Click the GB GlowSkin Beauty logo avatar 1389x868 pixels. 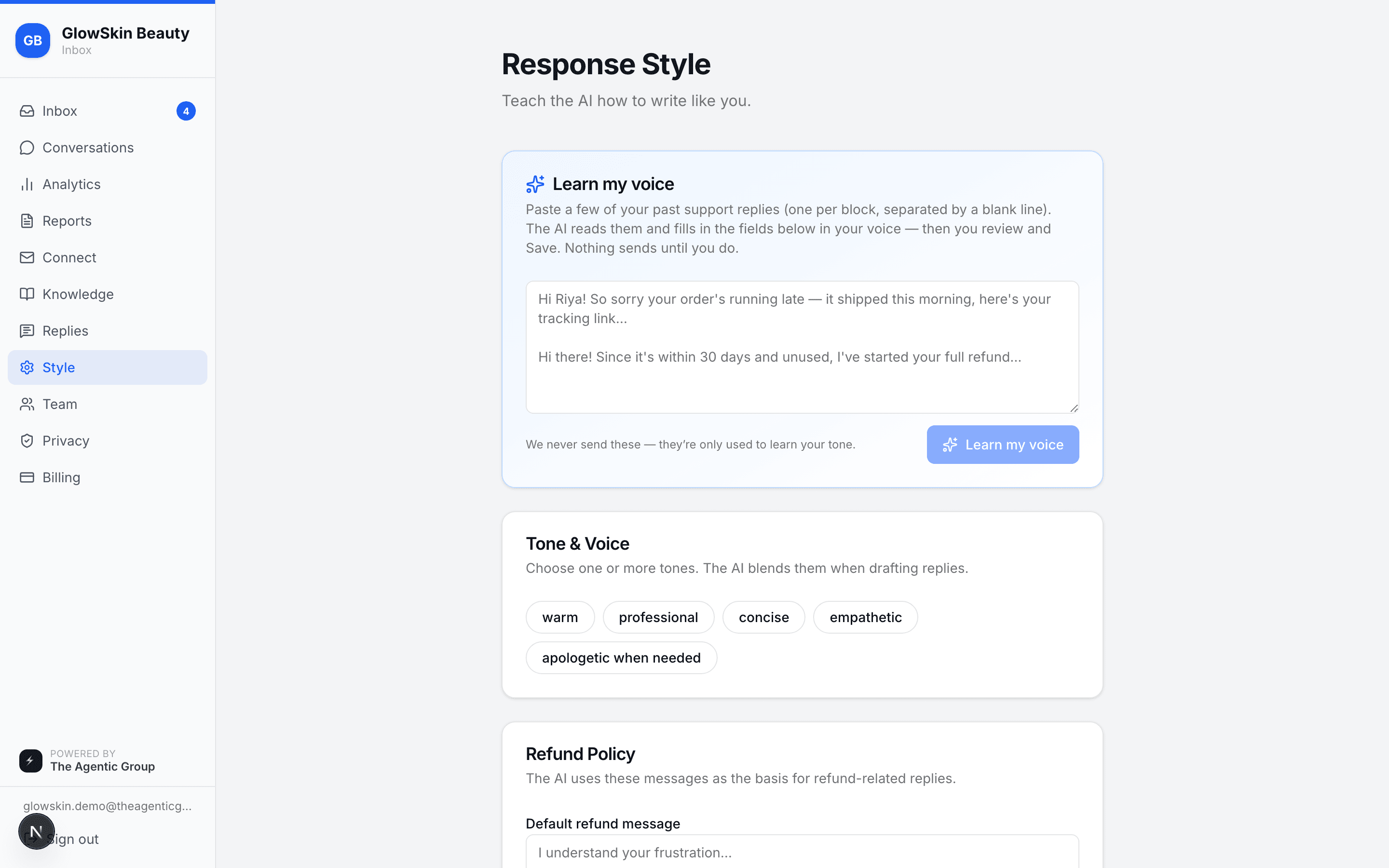33,40
